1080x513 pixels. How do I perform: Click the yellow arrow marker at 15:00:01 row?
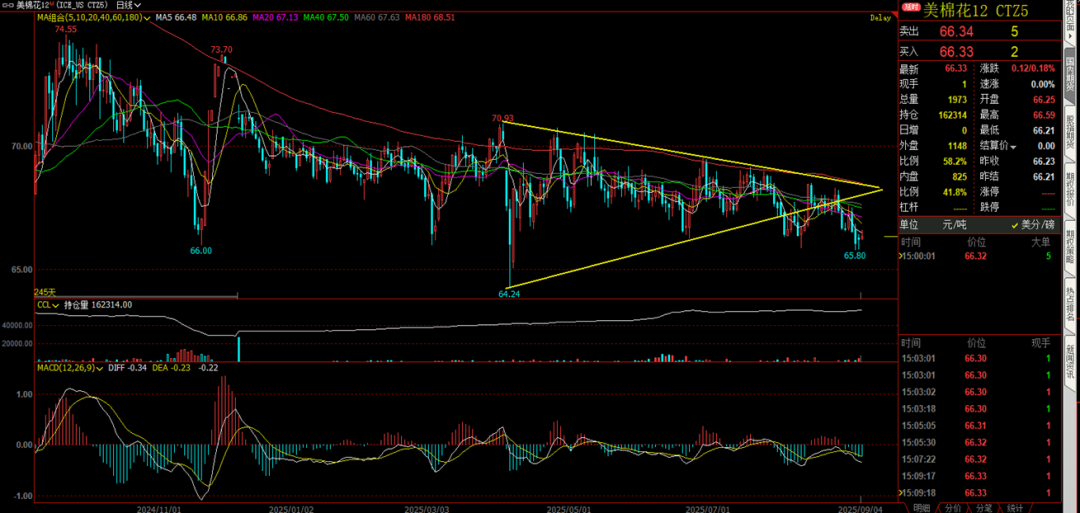[x=900, y=256]
